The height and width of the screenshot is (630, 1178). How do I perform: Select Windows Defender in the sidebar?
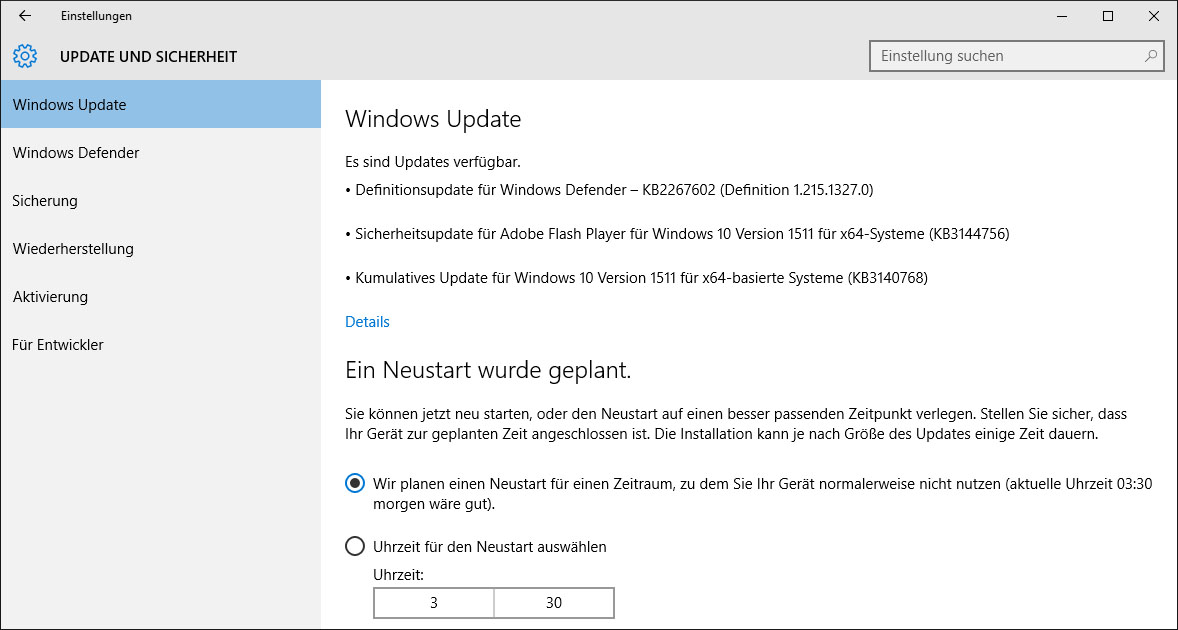76,152
